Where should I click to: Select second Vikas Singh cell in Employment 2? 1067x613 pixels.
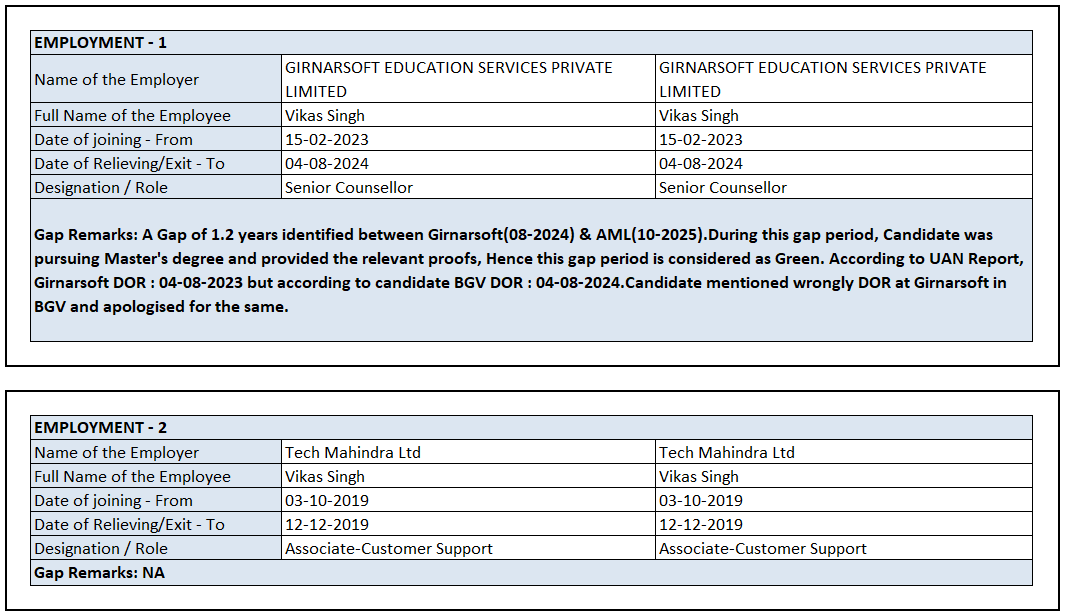(844, 476)
